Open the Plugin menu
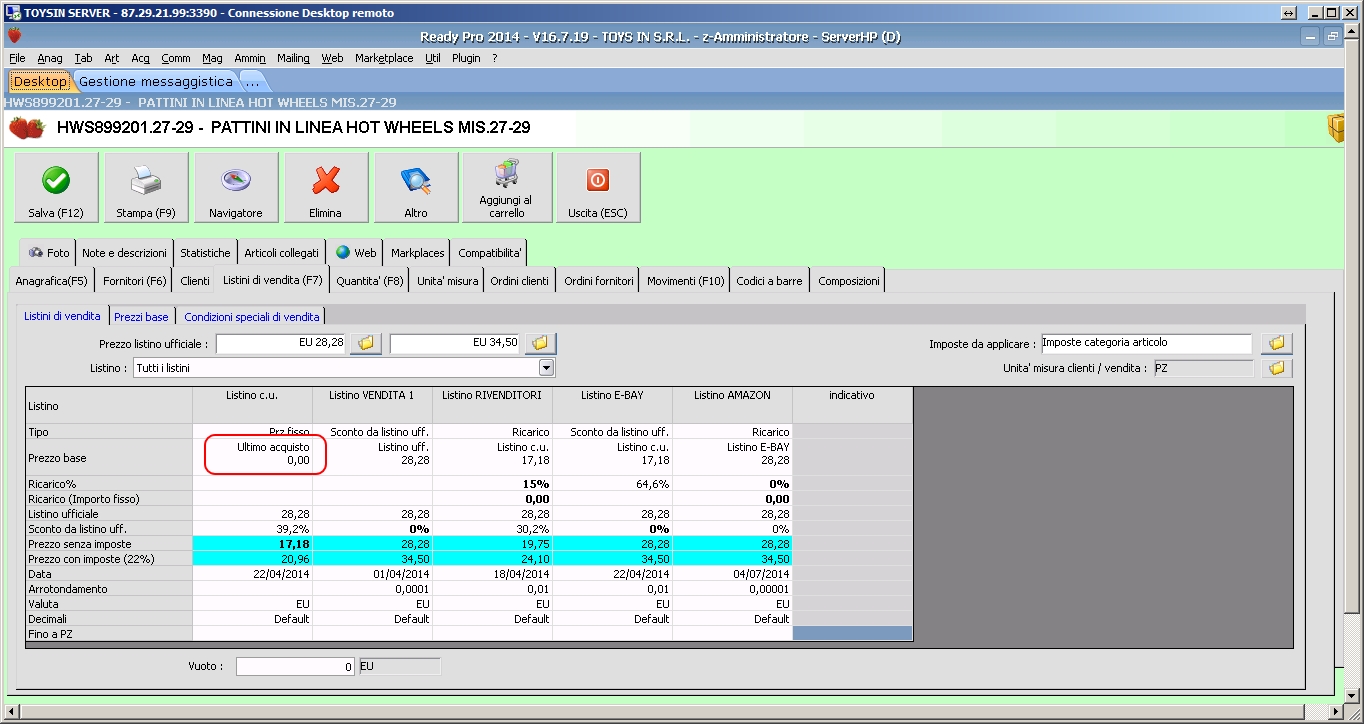 click(x=466, y=58)
